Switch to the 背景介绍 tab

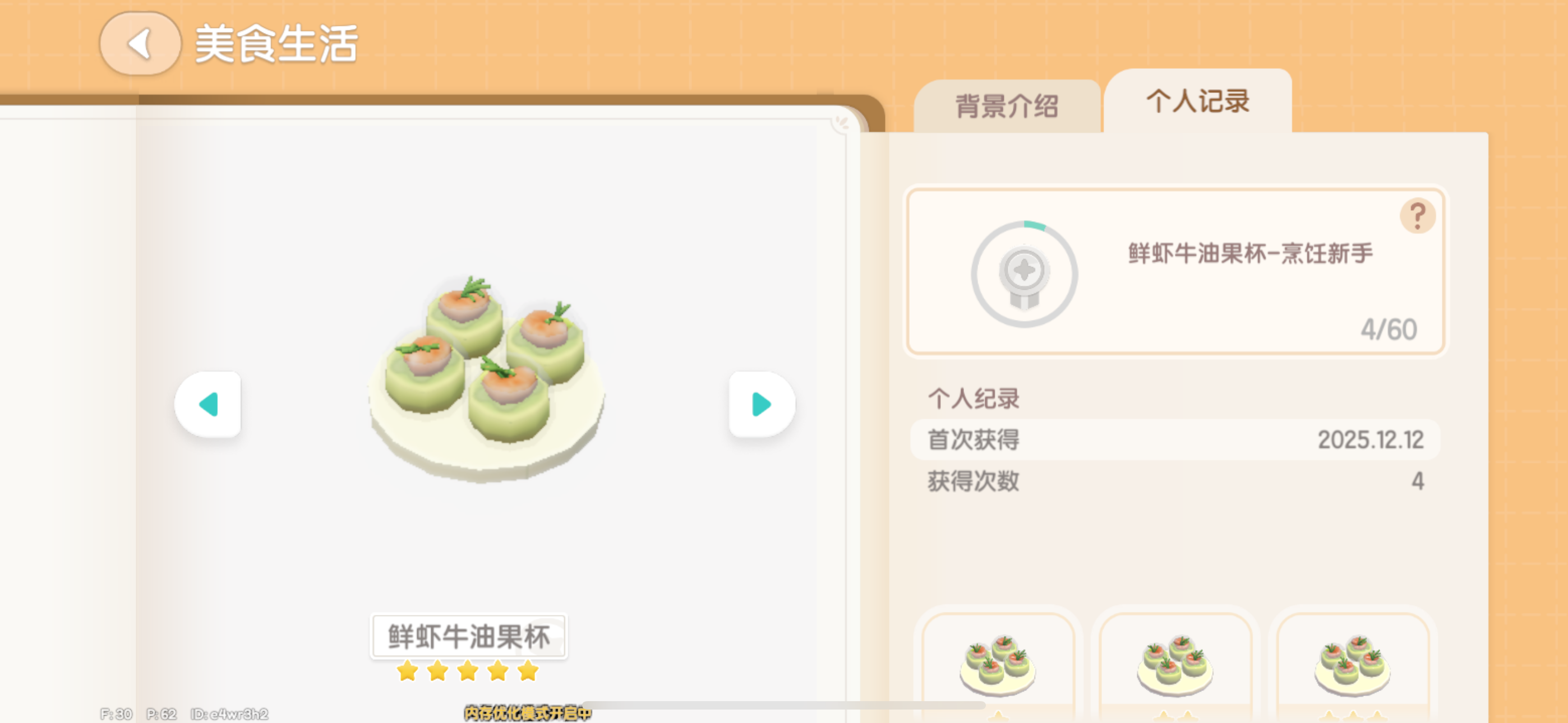[1007, 106]
